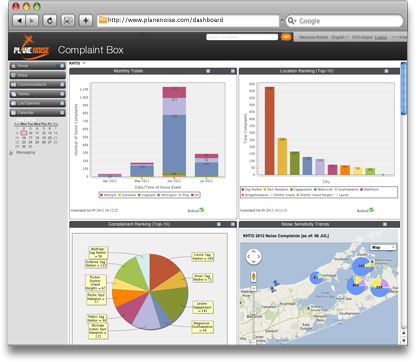Open the Home sidebar menu
The height and width of the screenshot is (362, 416).
[37, 66]
